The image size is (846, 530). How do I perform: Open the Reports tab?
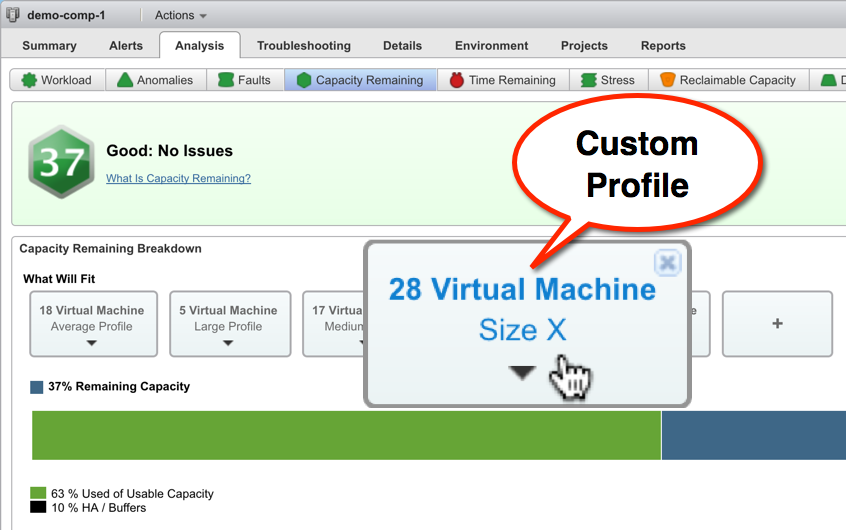663,46
